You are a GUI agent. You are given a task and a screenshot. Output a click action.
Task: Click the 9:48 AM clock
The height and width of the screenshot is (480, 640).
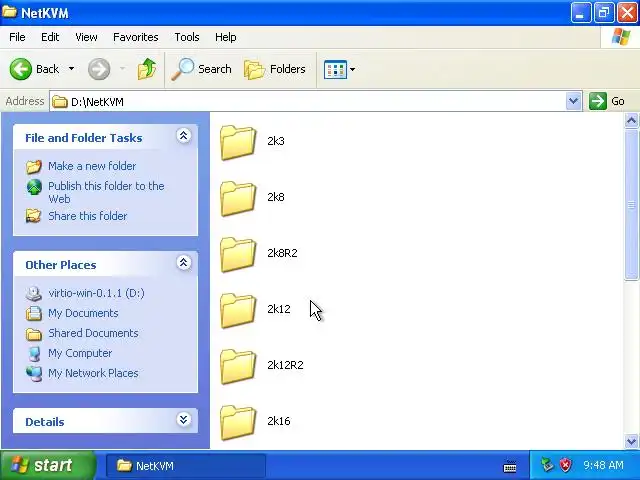pyautogui.click(x=603, y=465)
